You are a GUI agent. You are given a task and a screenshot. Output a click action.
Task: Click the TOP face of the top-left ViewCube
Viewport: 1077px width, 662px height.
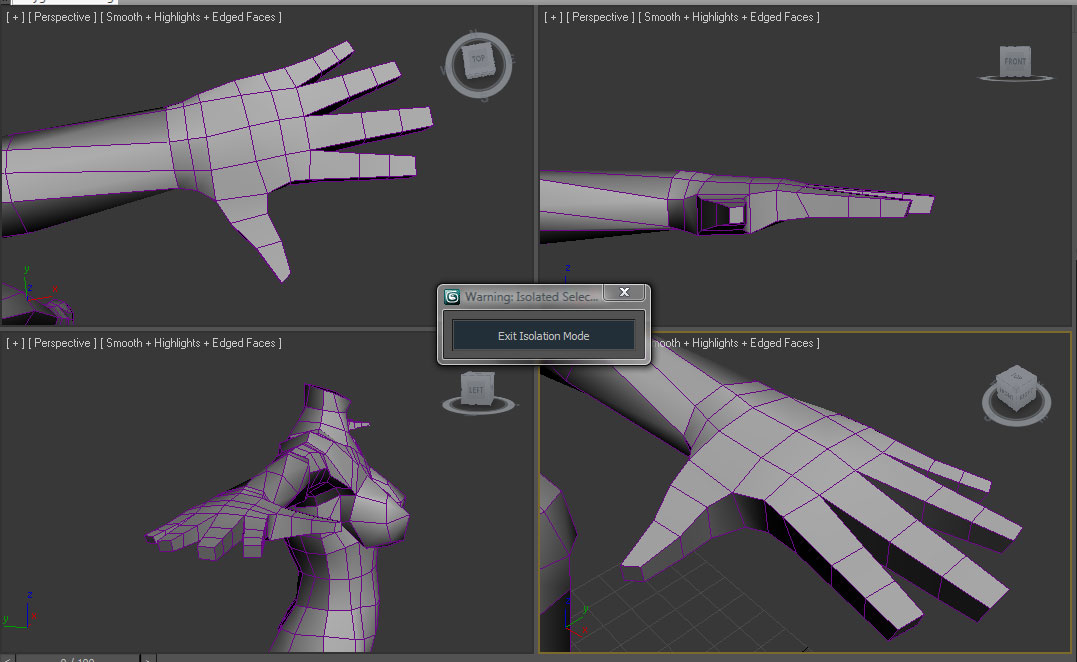478,60
